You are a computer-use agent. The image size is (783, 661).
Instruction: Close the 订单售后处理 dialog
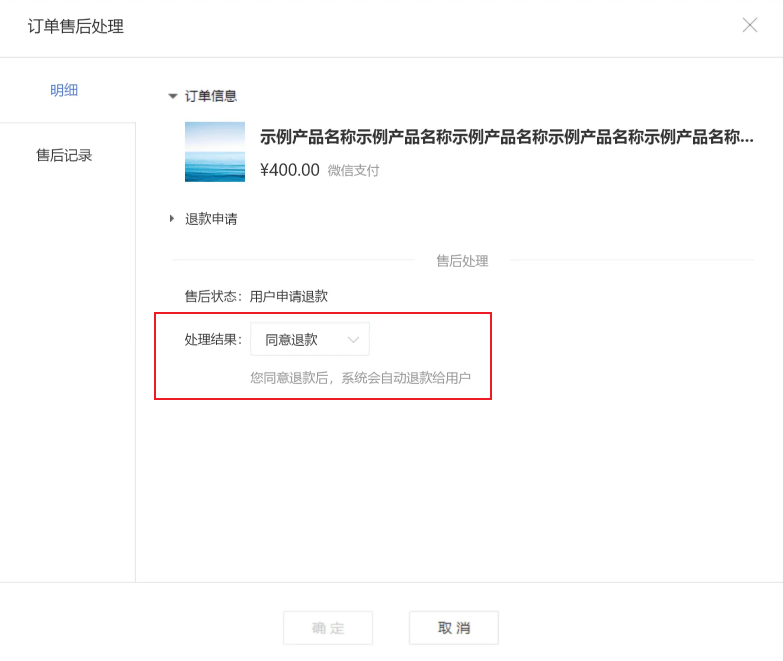[x=750, y=25]
